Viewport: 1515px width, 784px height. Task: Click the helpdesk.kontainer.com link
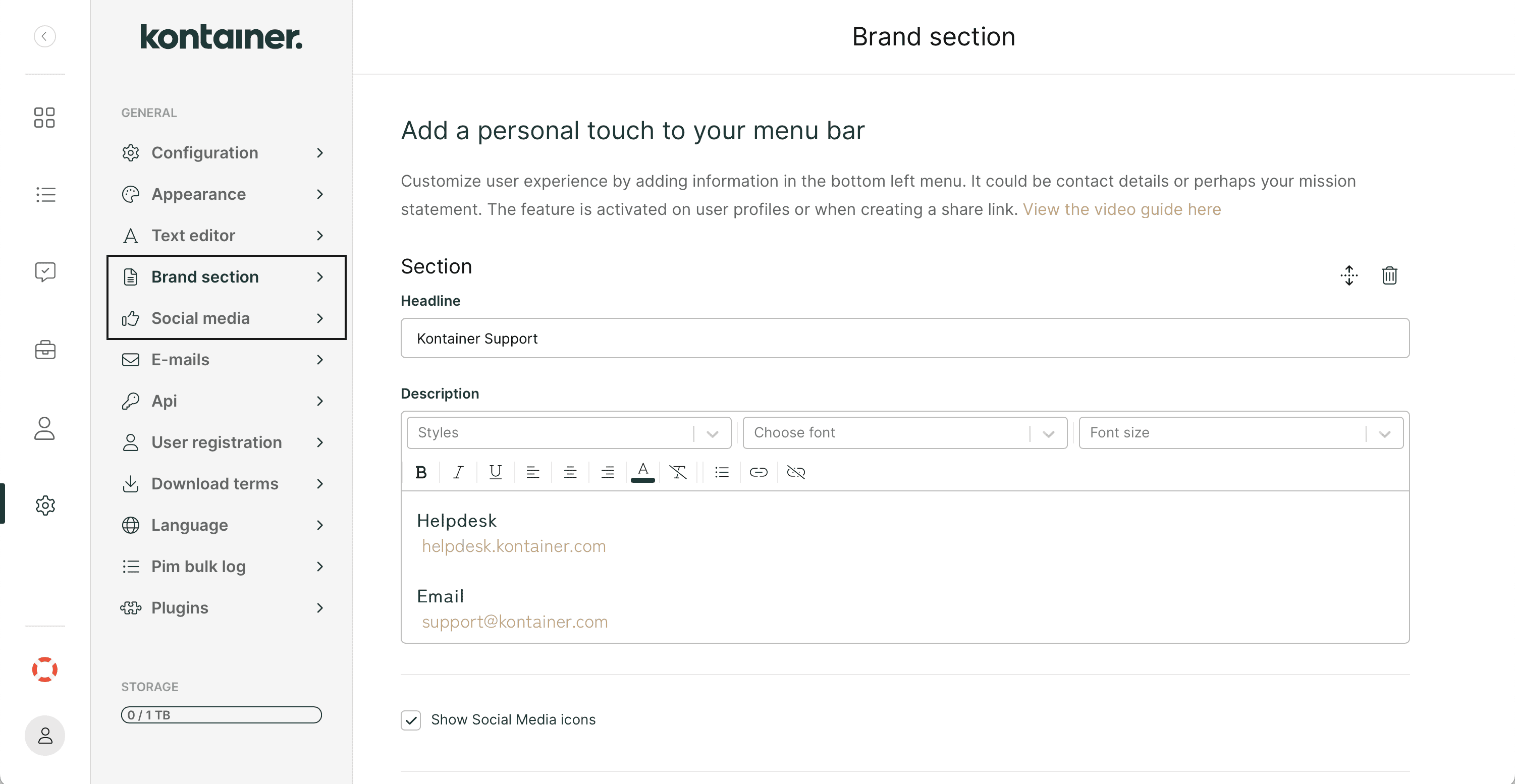(x=514, y=546)
